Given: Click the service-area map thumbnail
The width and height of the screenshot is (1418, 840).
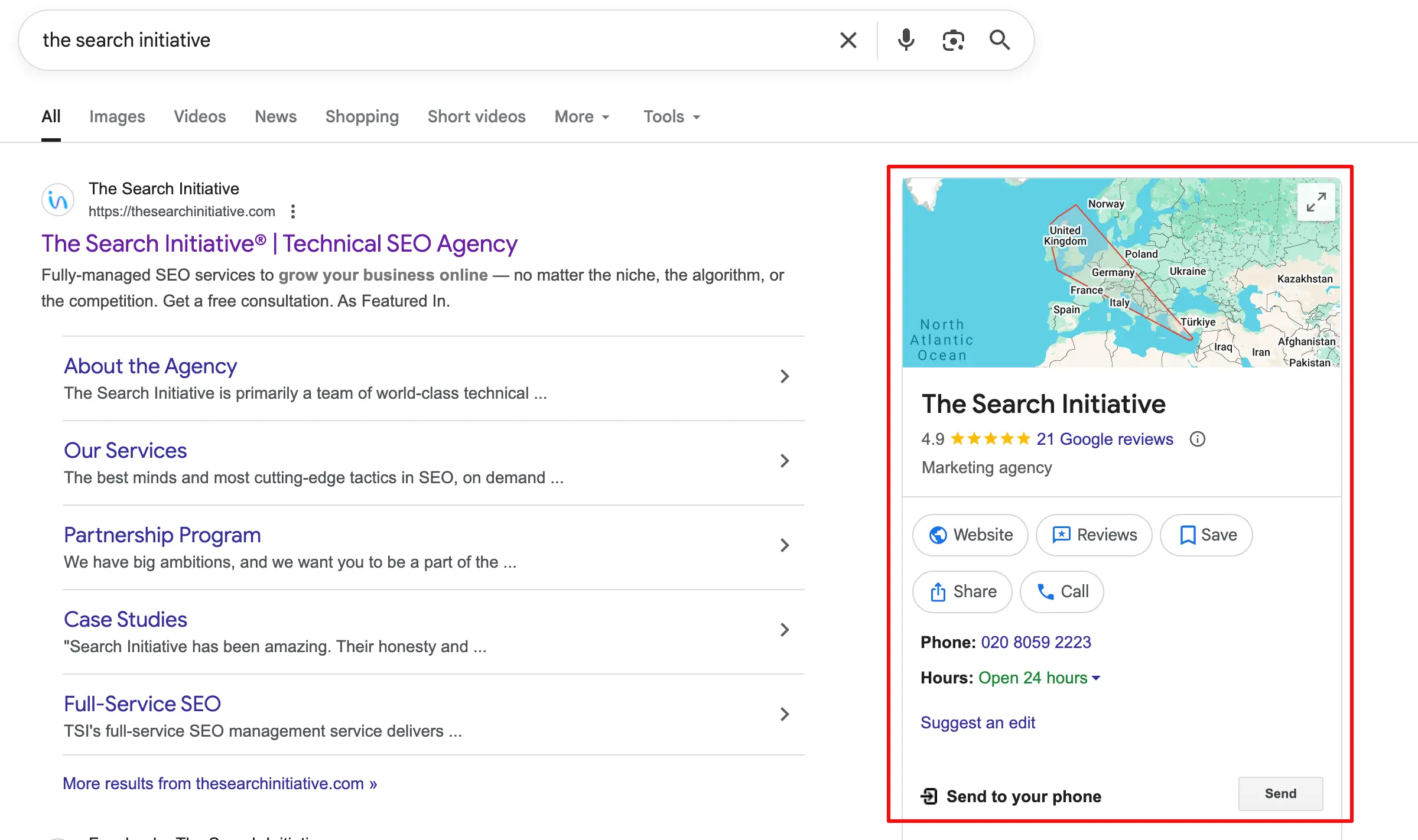Looking at the screenshot, I should (1121, 272).
